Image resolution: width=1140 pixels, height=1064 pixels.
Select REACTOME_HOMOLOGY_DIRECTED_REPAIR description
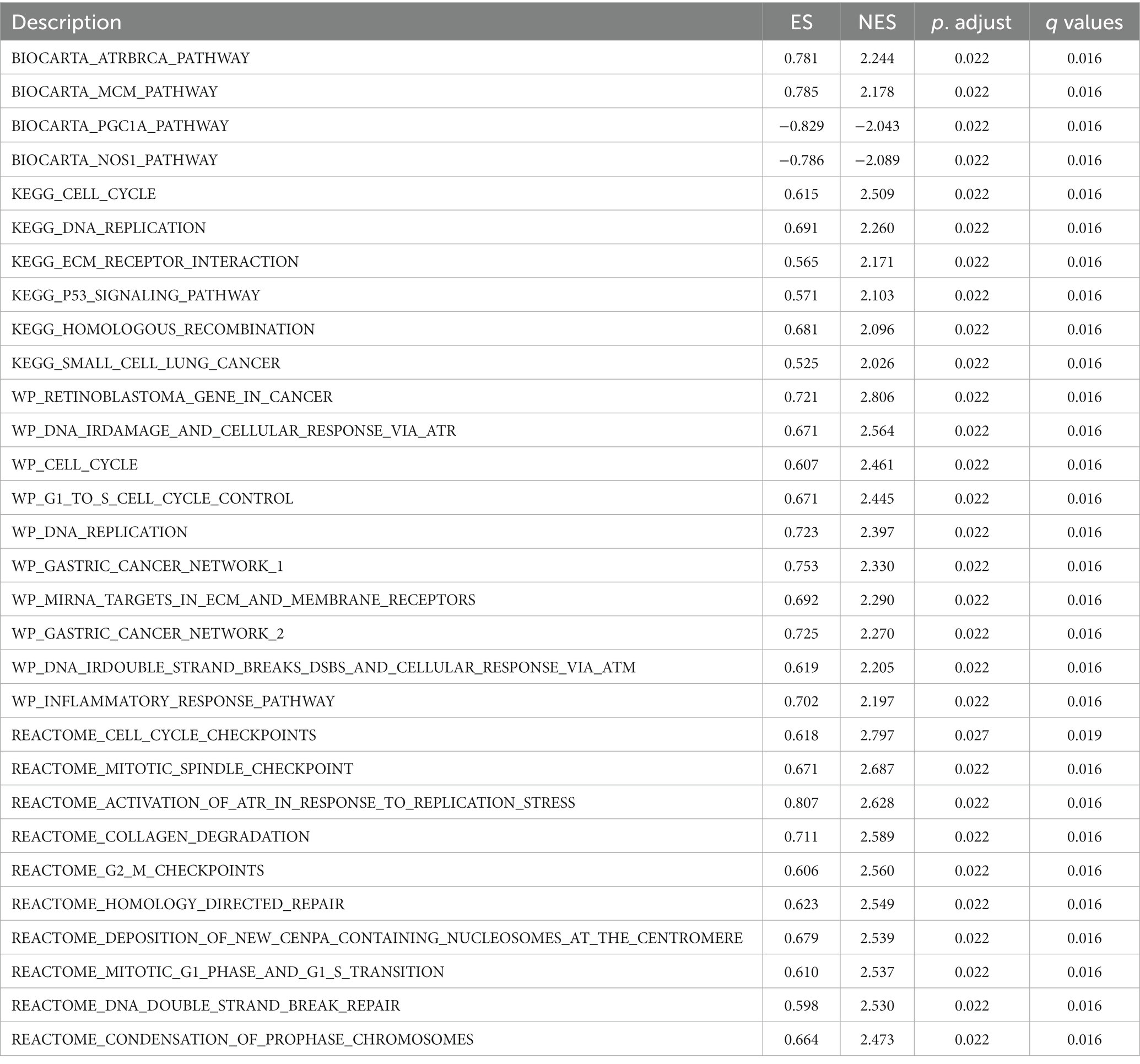click(x=178, y=905)
